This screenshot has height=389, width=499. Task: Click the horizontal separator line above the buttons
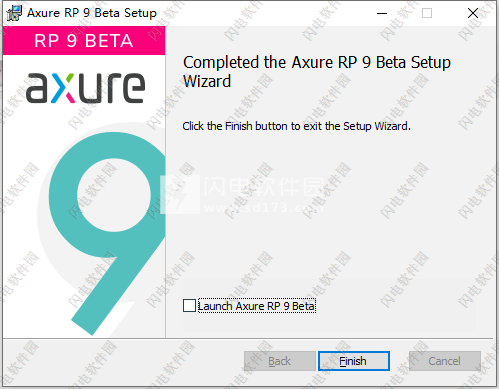(x=248, y=339)
